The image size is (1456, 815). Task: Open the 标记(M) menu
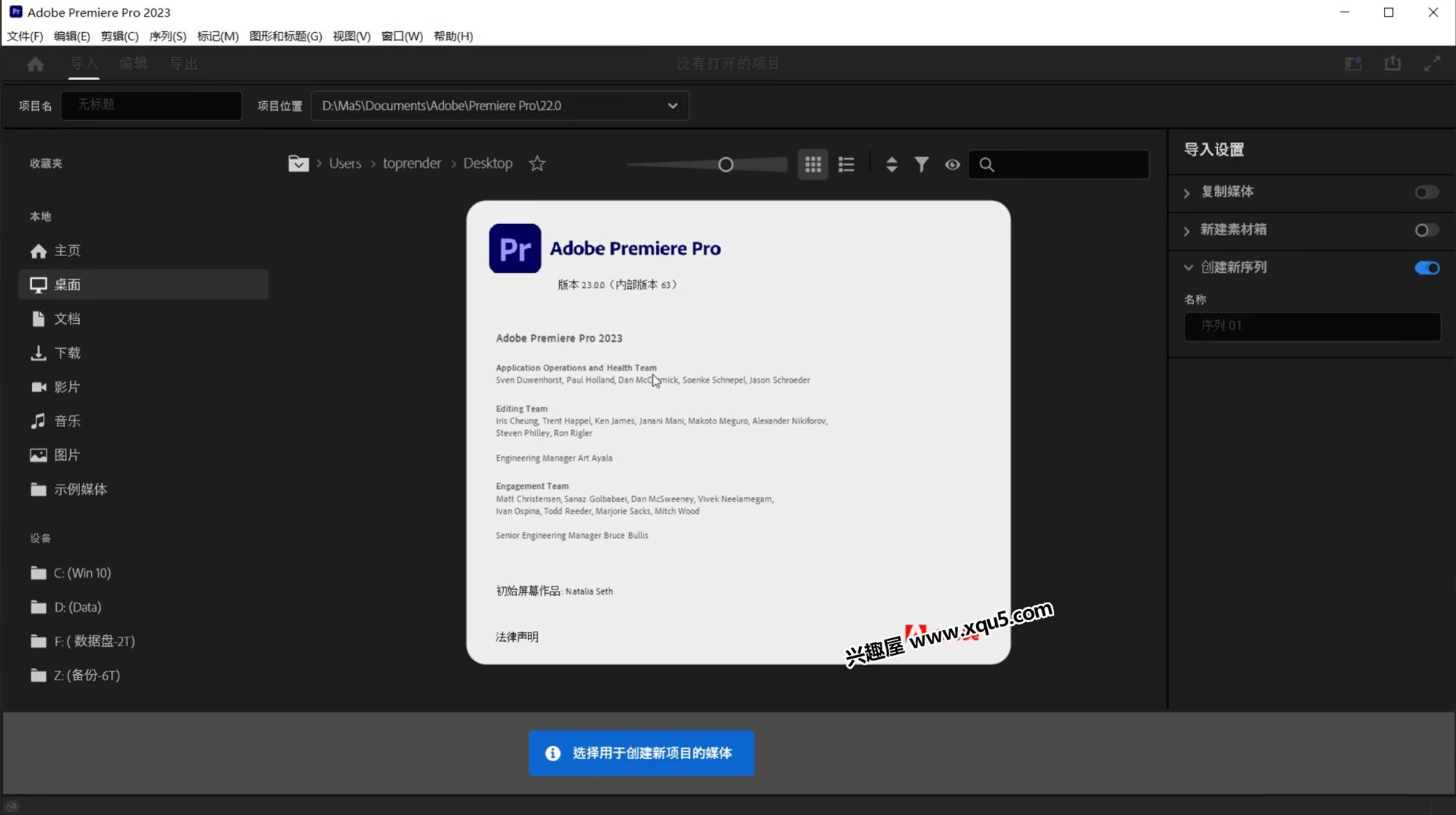218,36
